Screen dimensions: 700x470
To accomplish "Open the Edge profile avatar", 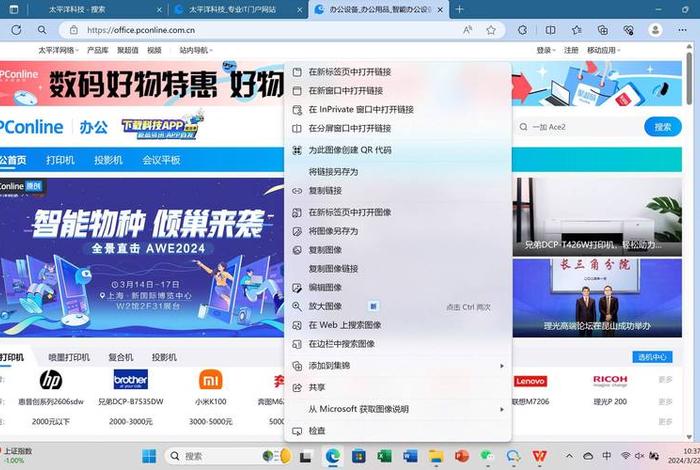I will tap(655, 30).
